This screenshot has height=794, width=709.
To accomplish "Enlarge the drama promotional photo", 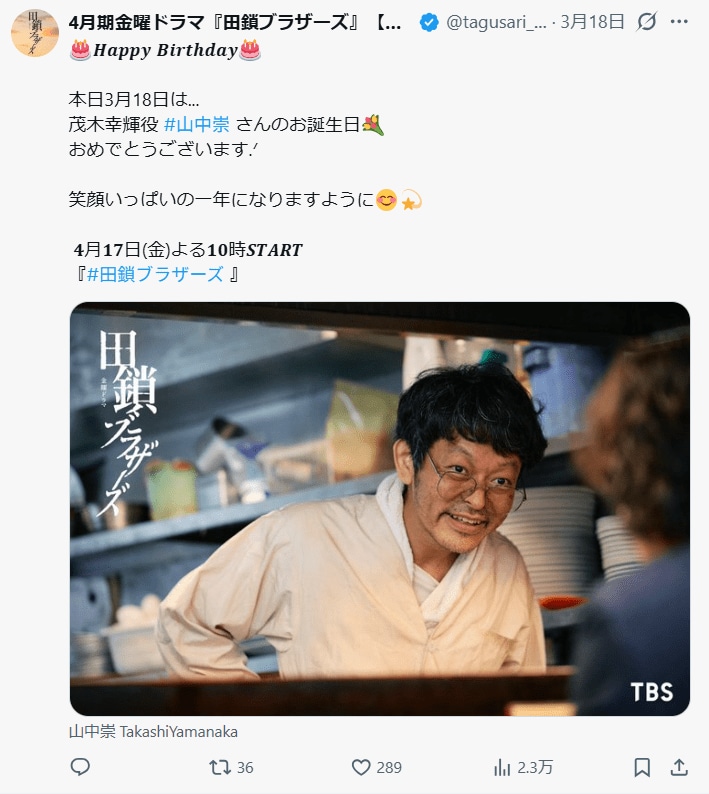I will (380, 508).
